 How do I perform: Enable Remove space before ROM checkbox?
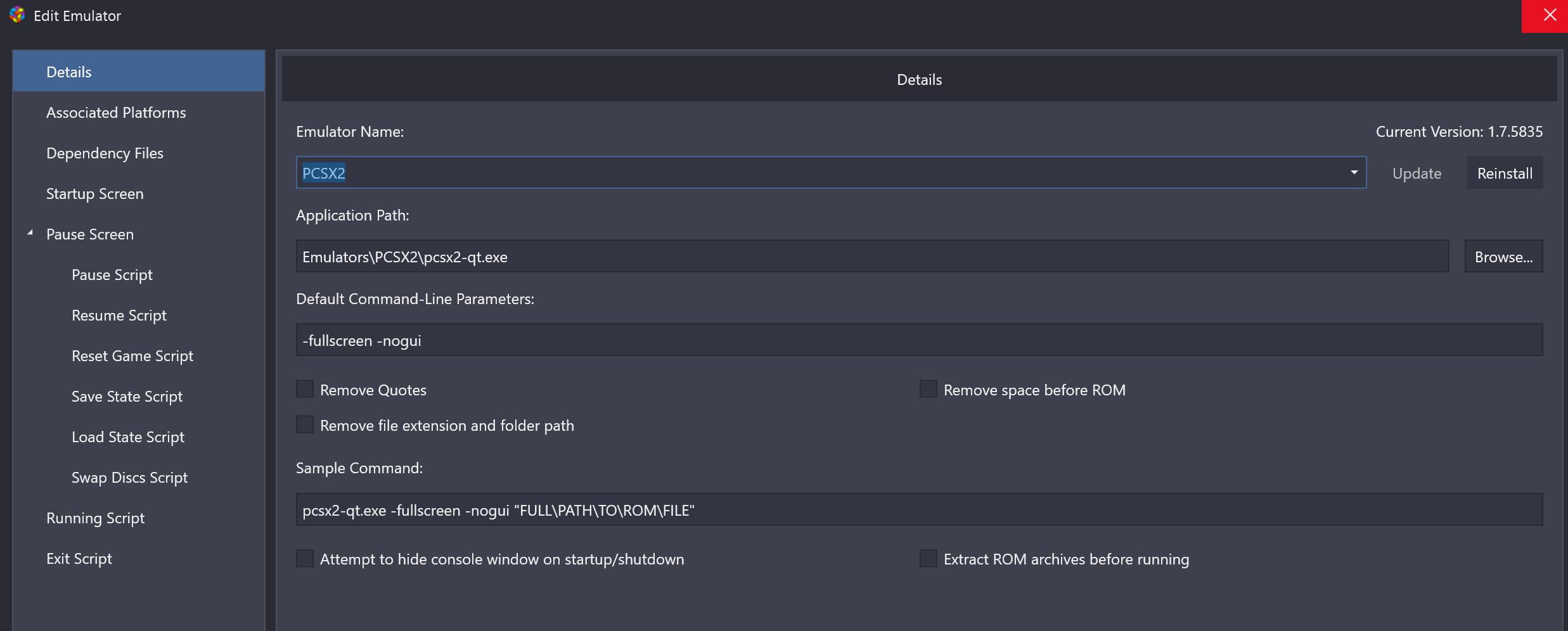click(929, 389)
